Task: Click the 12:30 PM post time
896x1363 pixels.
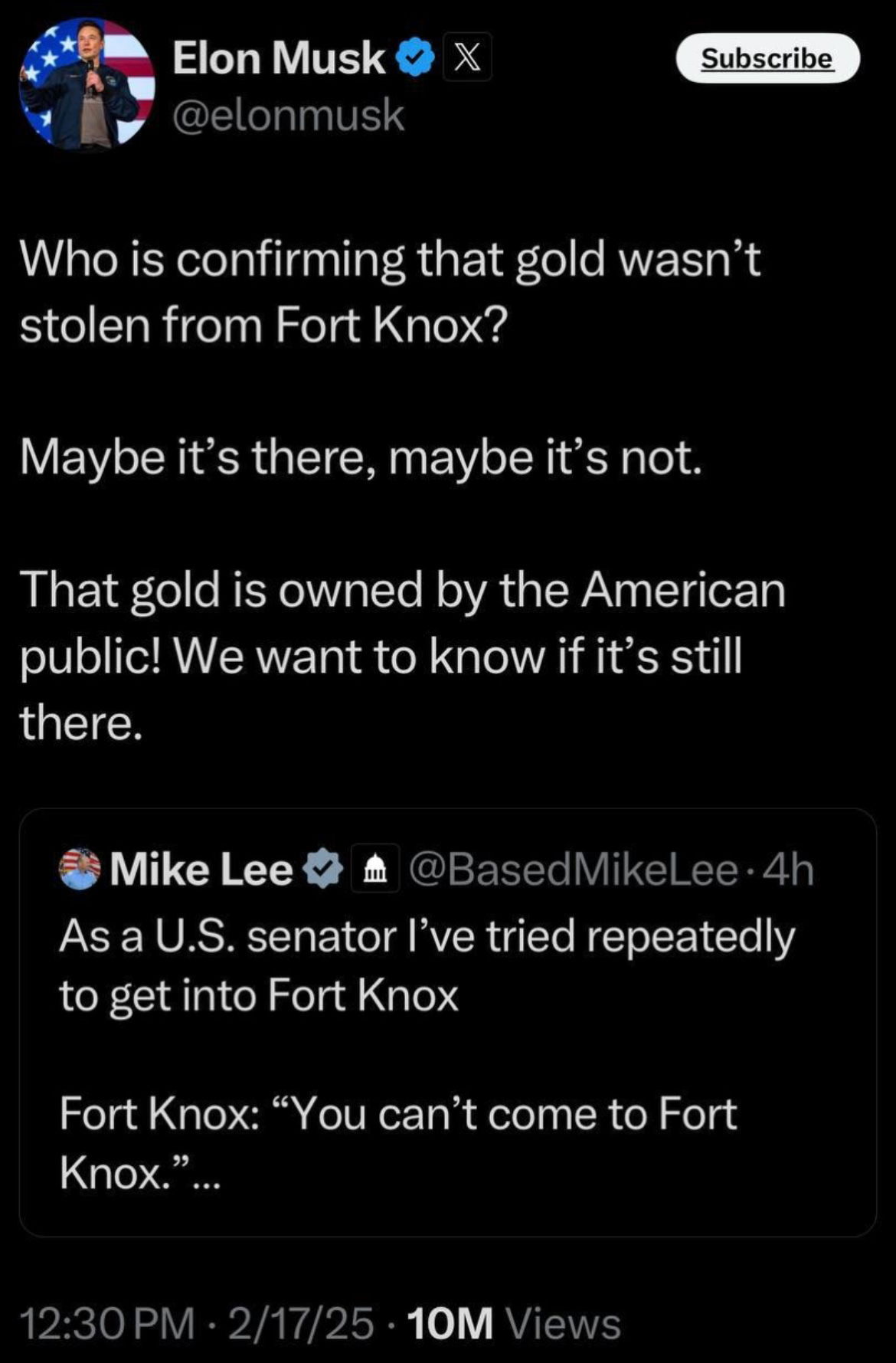Action: click(x=107, y=1323)
